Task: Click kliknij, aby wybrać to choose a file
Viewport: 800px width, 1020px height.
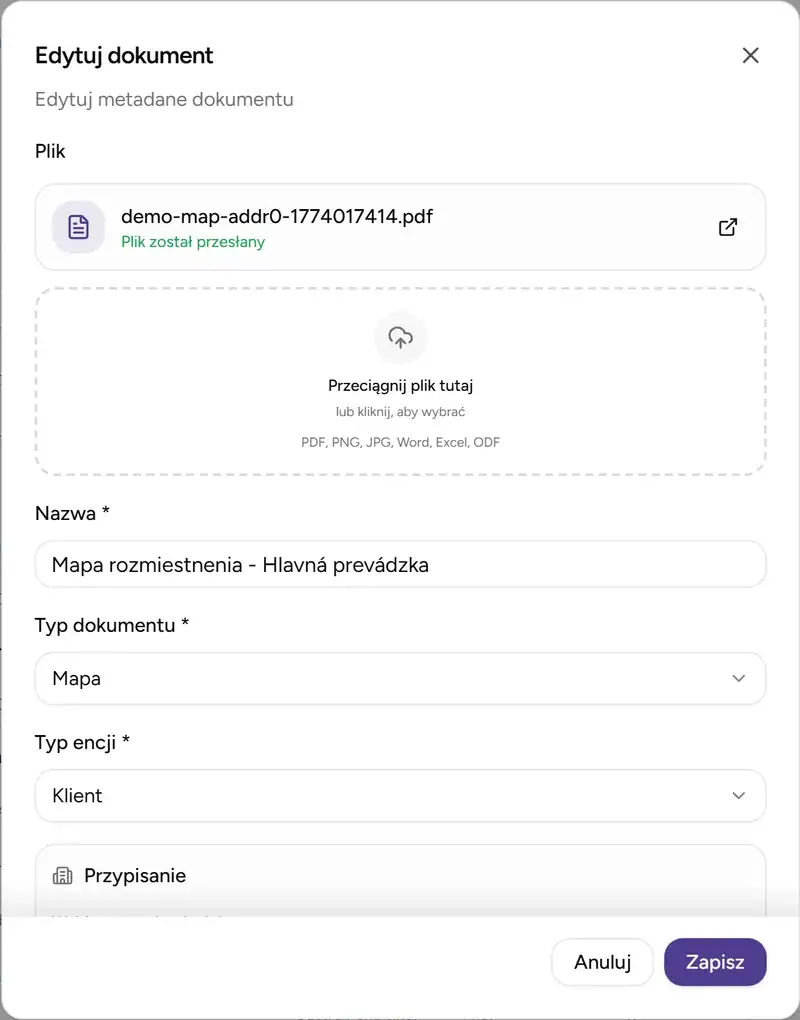Action: pos(400,411)
